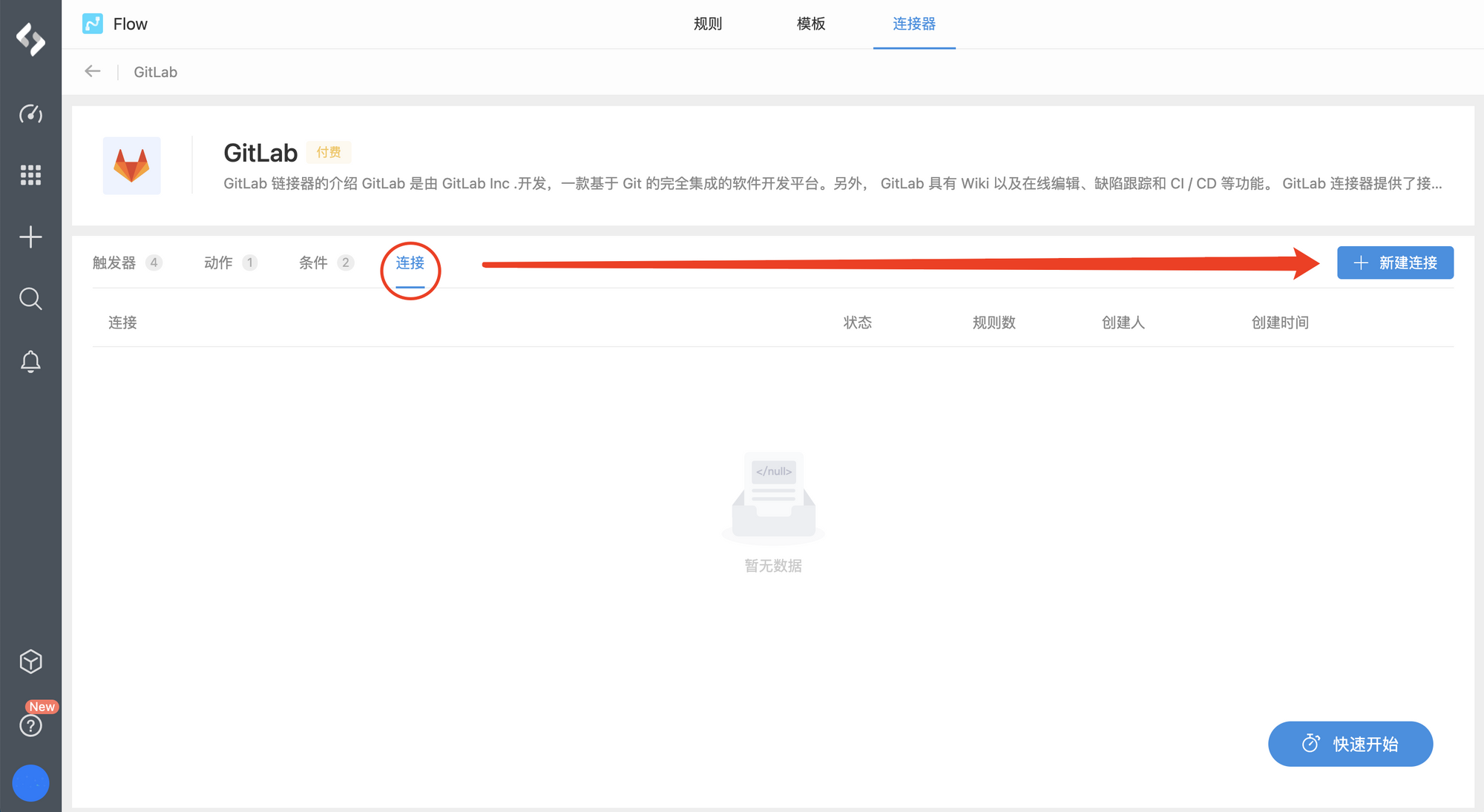Click the 创建时间 column header
This screenshot has width=1484, height=812.
pos(1281,323)
